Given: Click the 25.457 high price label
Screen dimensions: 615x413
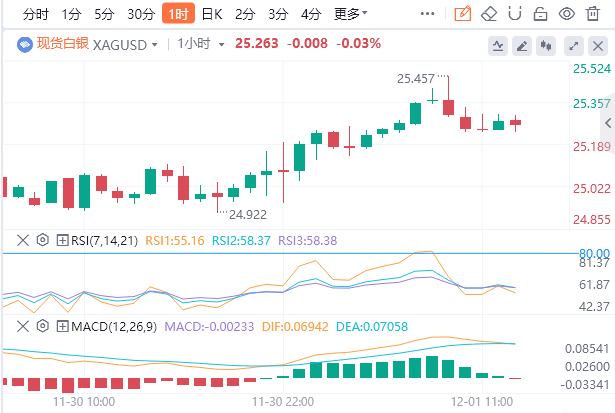Looking at the screenshot, I should [416, 78].
